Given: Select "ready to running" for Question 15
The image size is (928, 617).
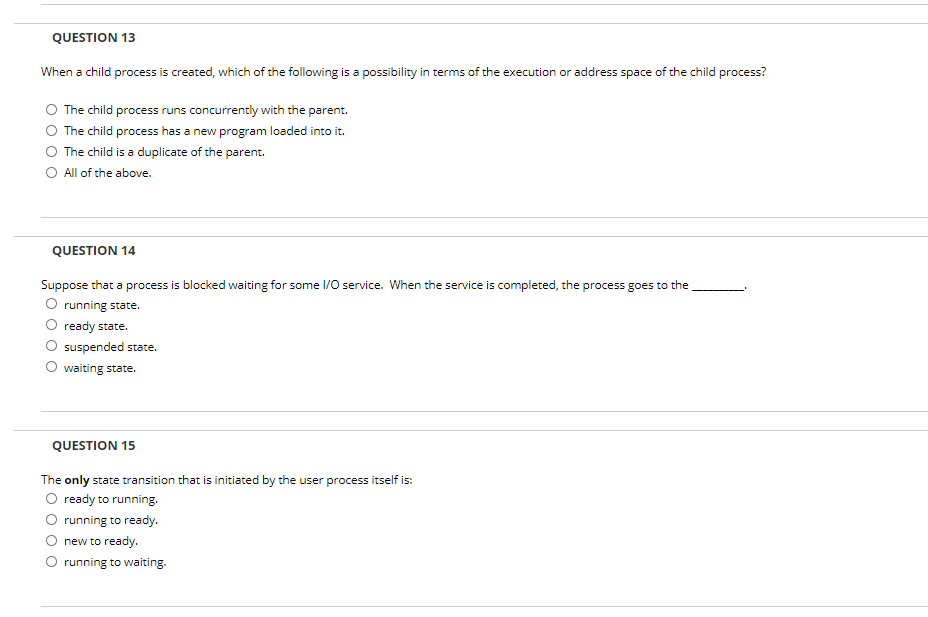Looking at the screenshot, I should (x=50, y=498).
